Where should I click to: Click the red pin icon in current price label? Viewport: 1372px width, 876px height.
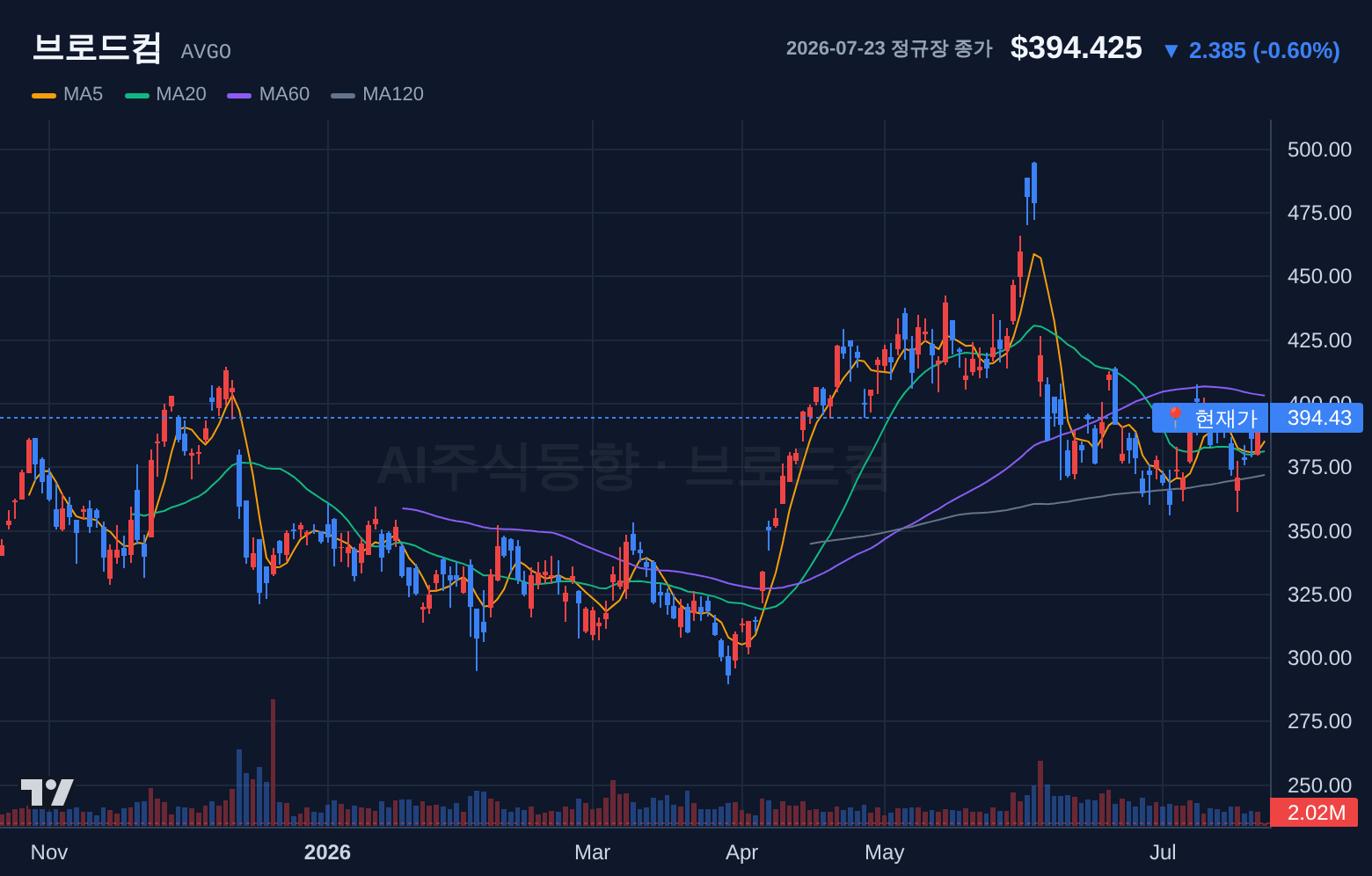1175,418
